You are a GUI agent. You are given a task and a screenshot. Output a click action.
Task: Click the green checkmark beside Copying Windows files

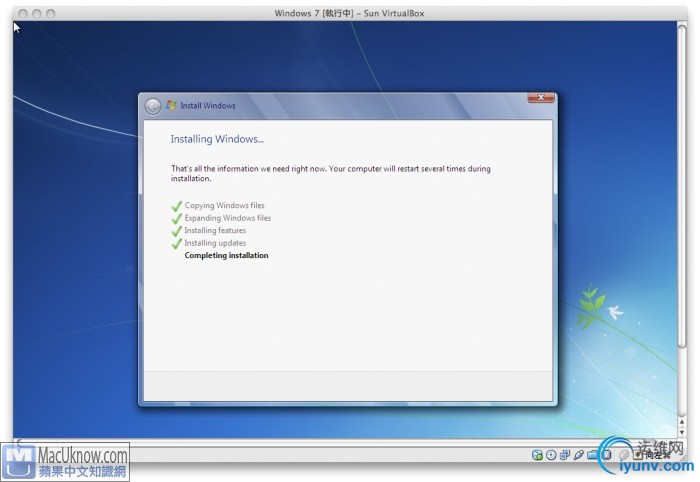[177, 206]
